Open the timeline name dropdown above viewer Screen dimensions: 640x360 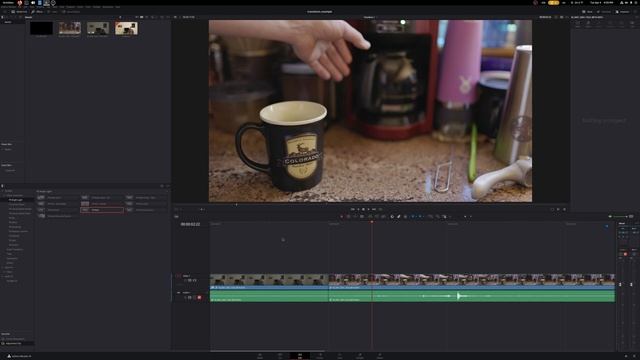370,17
